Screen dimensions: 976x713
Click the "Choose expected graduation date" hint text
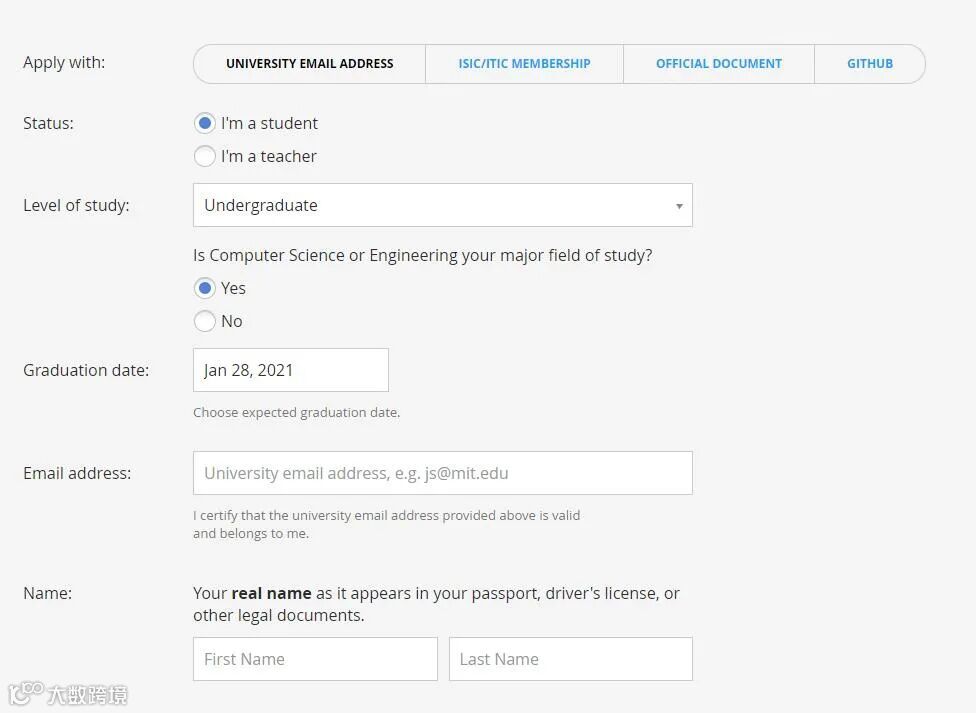pyautogui.click(x=296, y=412)
